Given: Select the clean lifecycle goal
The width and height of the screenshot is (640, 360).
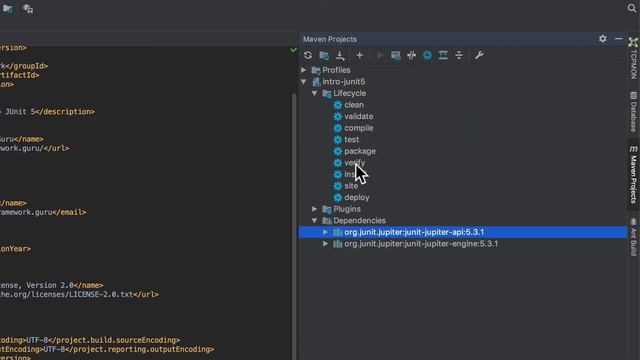Looking at the screenshot, I should 353,105.
